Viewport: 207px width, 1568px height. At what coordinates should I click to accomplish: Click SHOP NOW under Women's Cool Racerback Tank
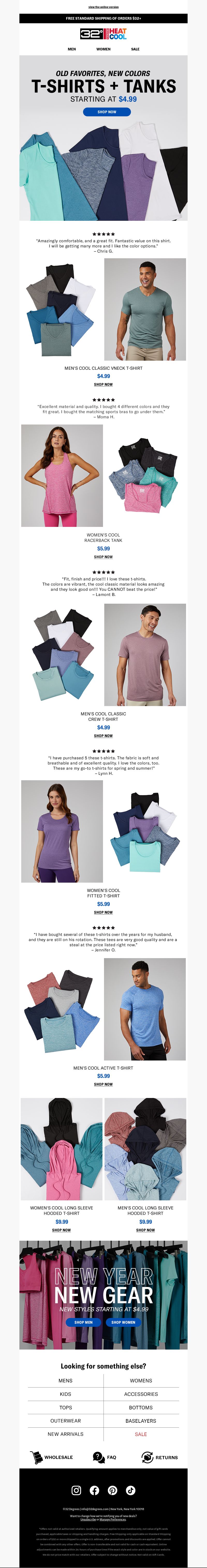103,557
